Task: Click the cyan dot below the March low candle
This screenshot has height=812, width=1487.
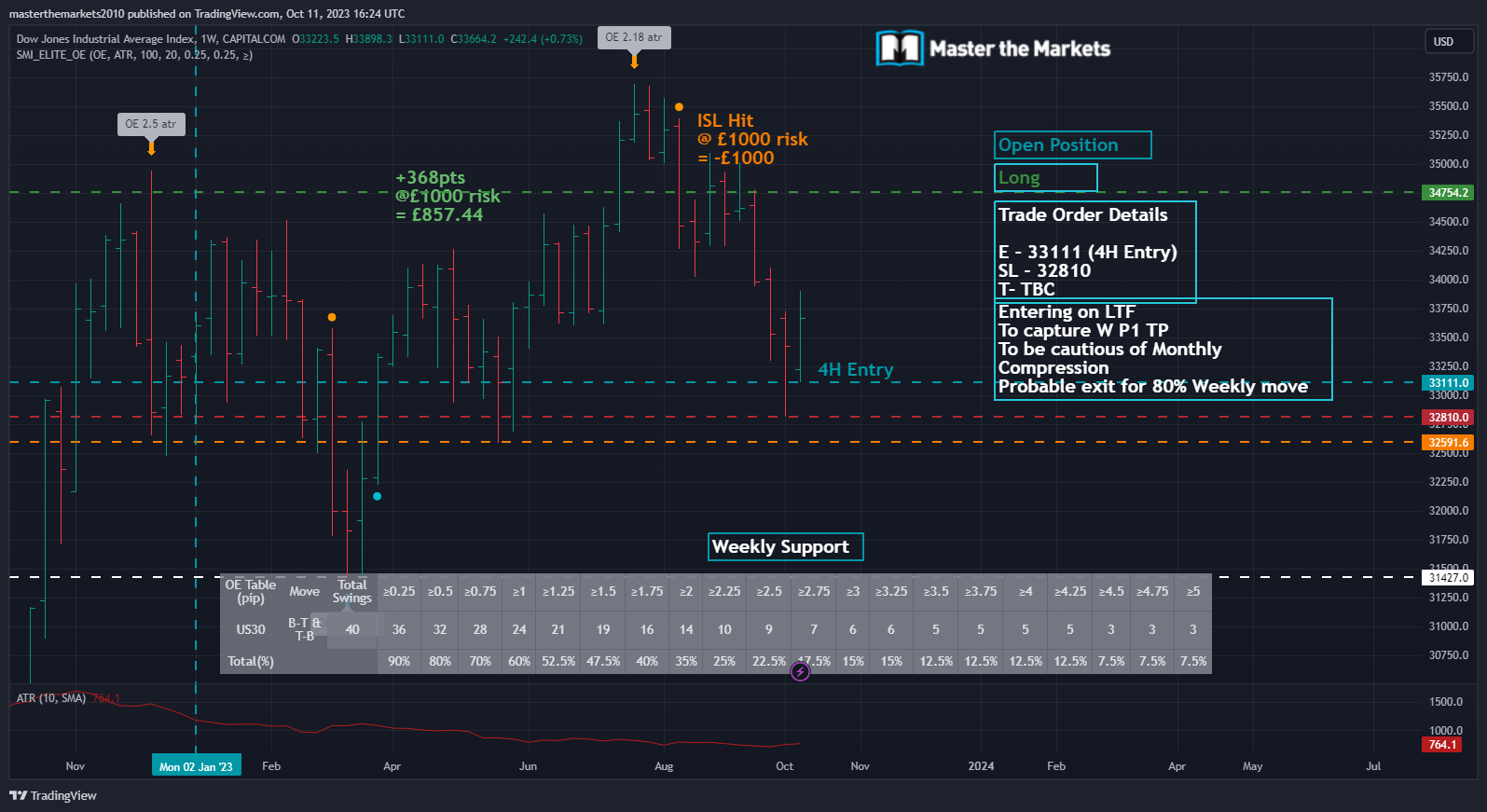Action: pos(377,496)
